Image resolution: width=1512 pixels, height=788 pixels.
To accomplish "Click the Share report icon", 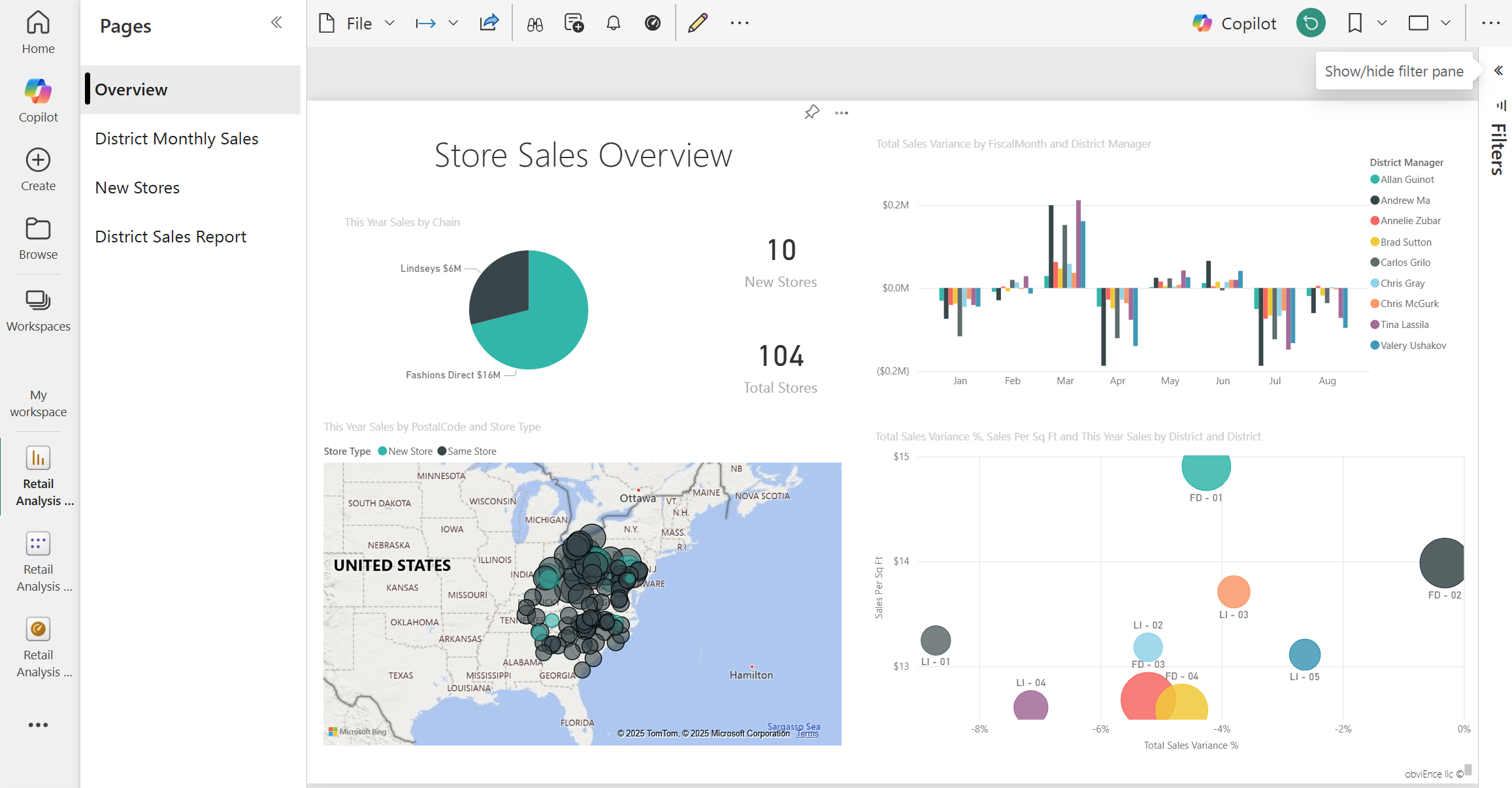I will pyautogui.click(x=489, y=24).
